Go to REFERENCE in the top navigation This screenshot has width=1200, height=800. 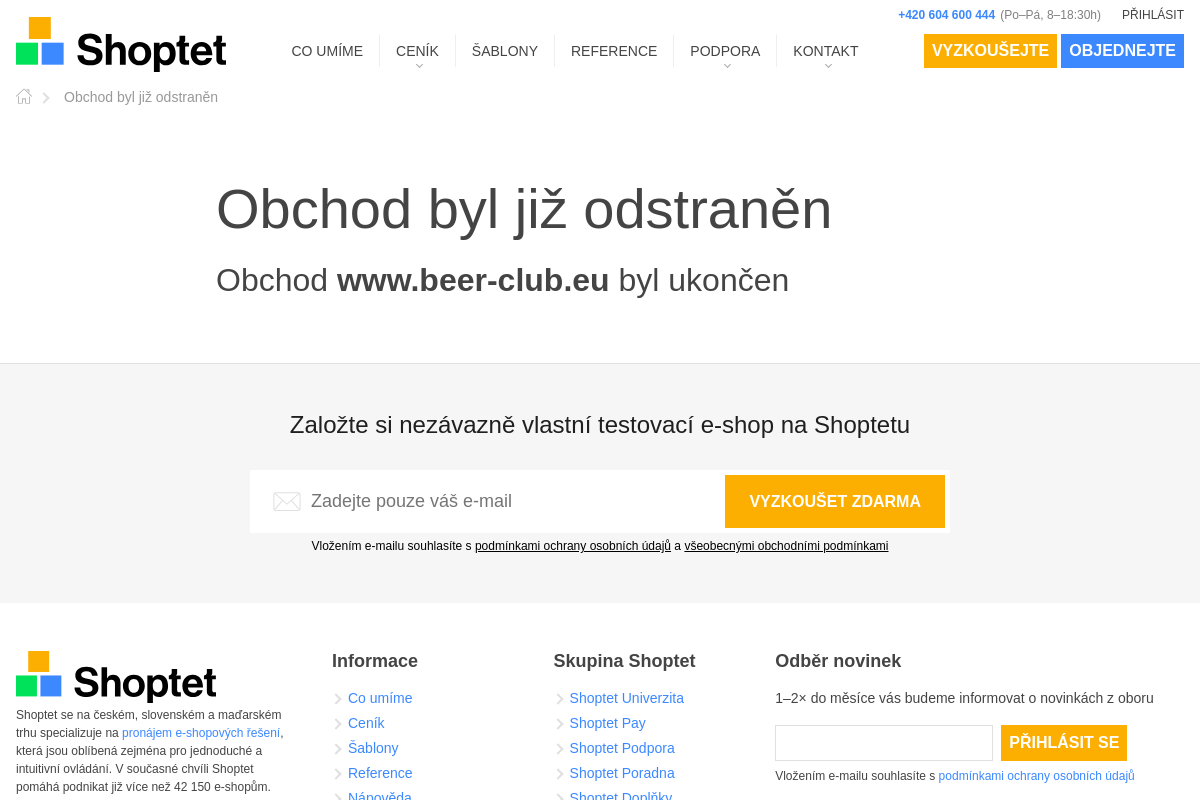click(x=614, y=51)
